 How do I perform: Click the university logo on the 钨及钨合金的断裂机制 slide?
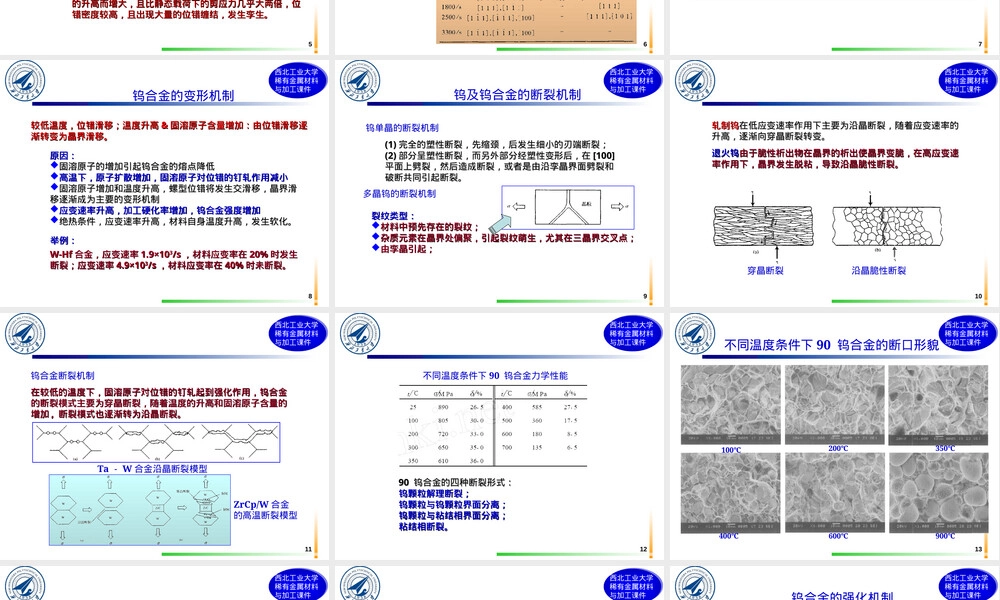tap(360, 81)
